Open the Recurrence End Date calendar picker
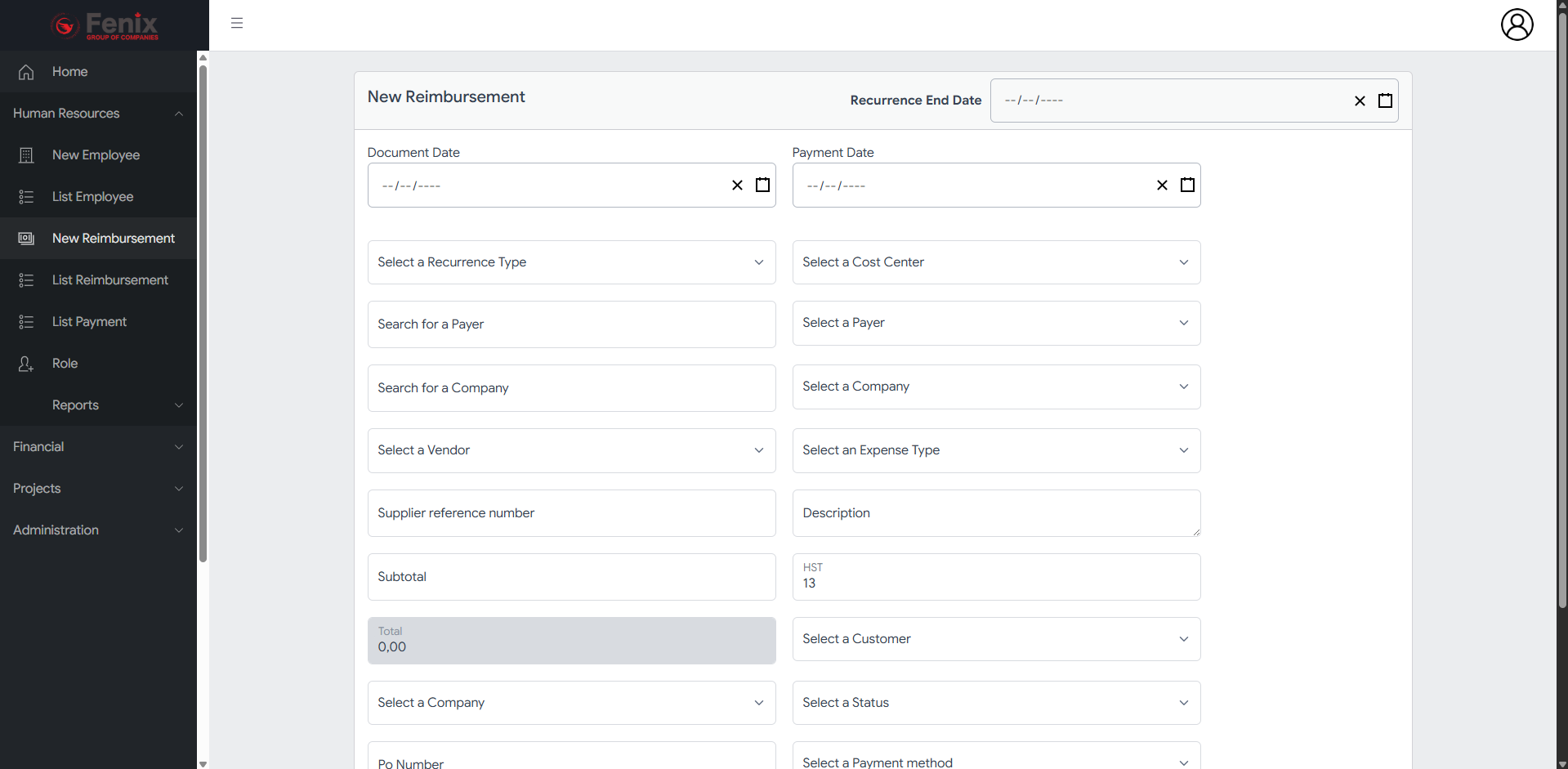The width and height of the screenshot is (1568, 769). coord(1385,101)
